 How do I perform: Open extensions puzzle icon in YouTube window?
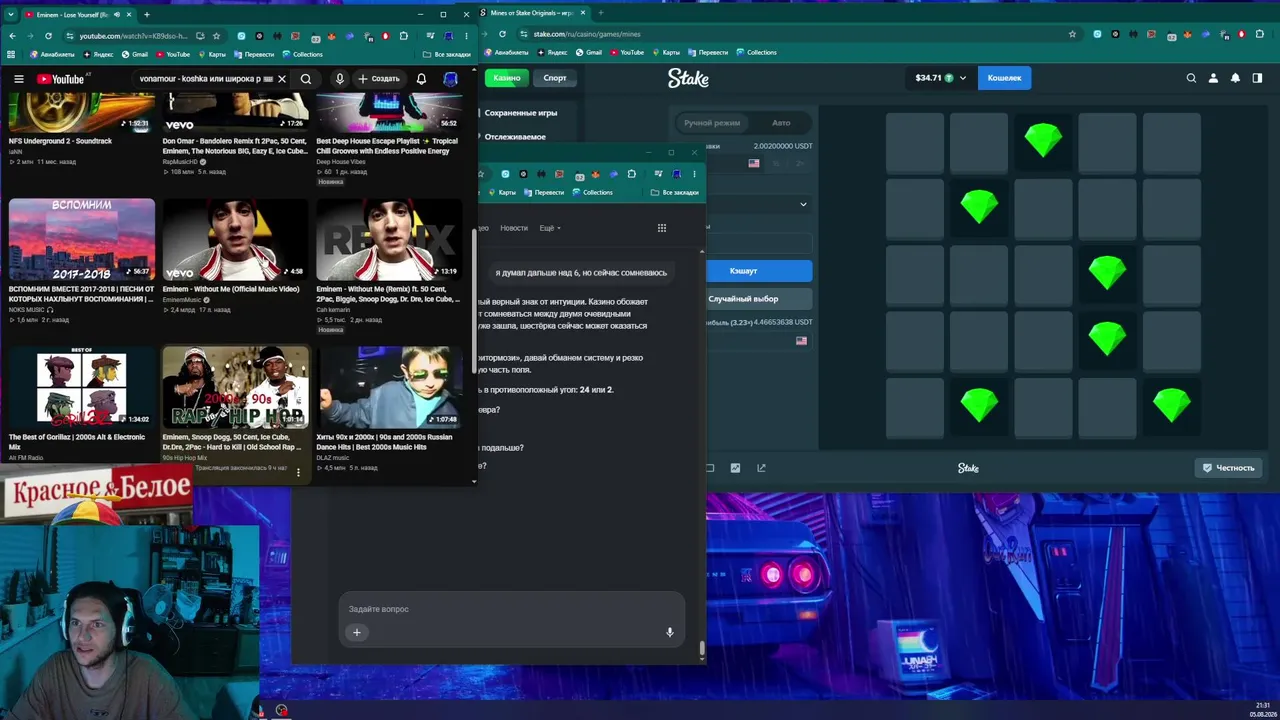(x=404, y=36)
